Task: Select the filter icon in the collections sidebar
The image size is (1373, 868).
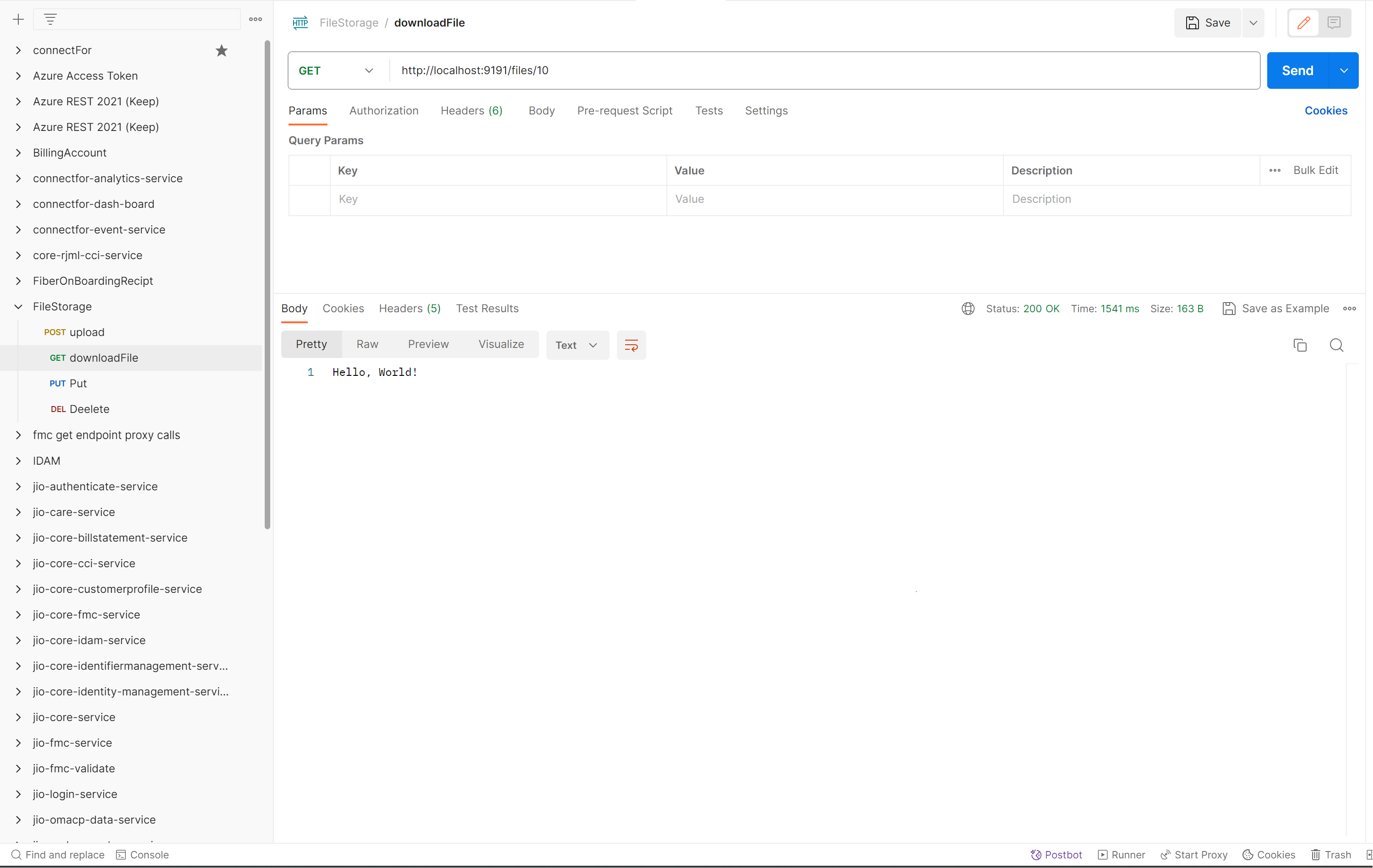Action: pyautogui.click(x=51, y=19)
